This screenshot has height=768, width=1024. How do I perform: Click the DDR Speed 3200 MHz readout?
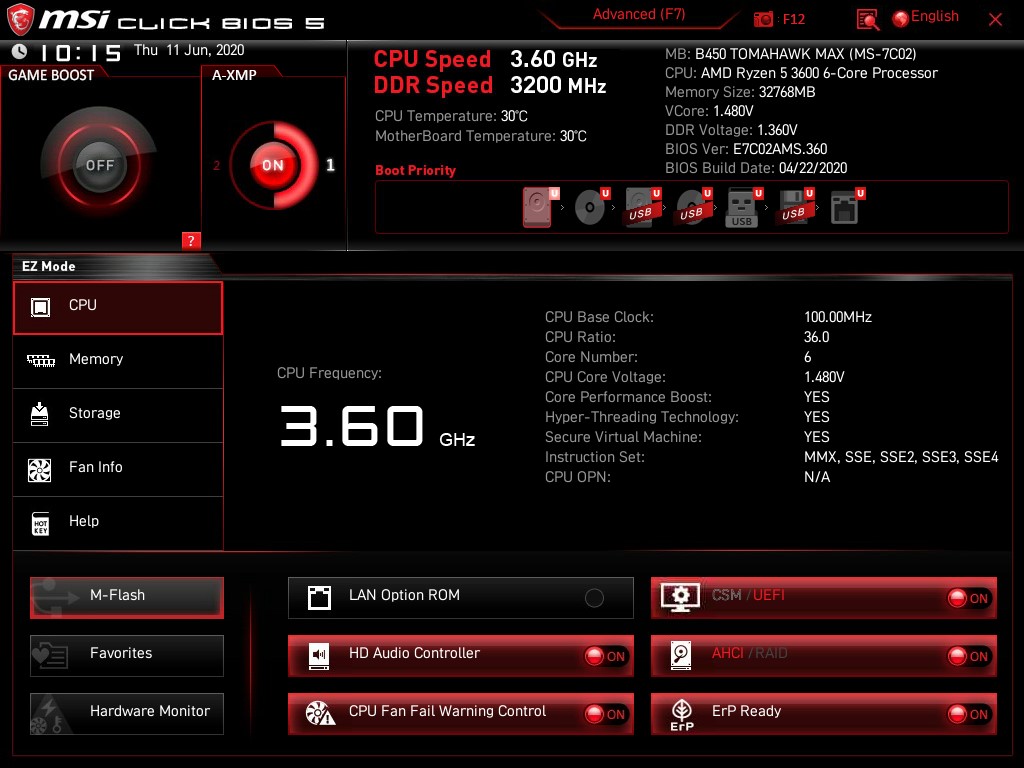coord(490,86)
